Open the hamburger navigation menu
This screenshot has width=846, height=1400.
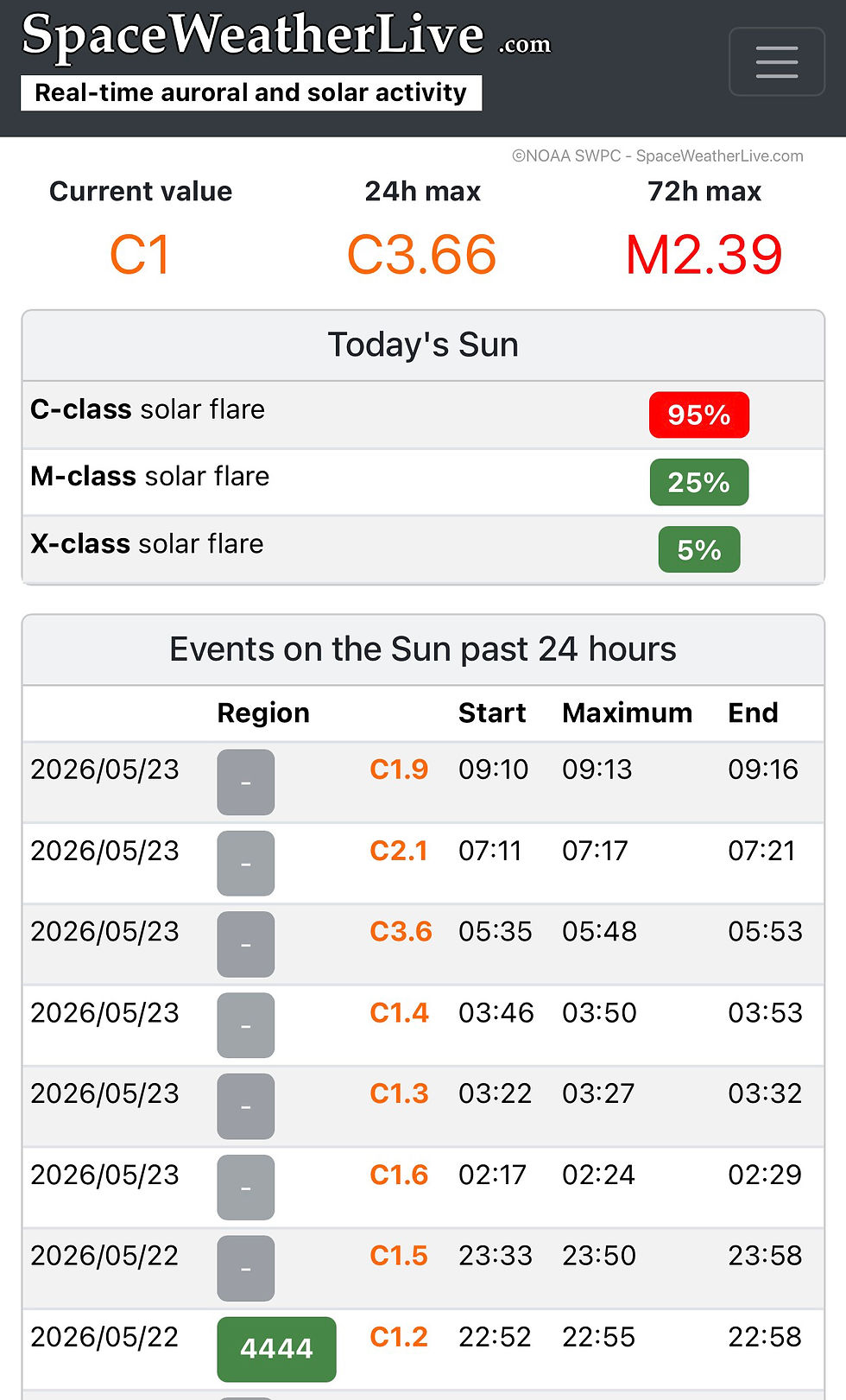click(777, 62)
